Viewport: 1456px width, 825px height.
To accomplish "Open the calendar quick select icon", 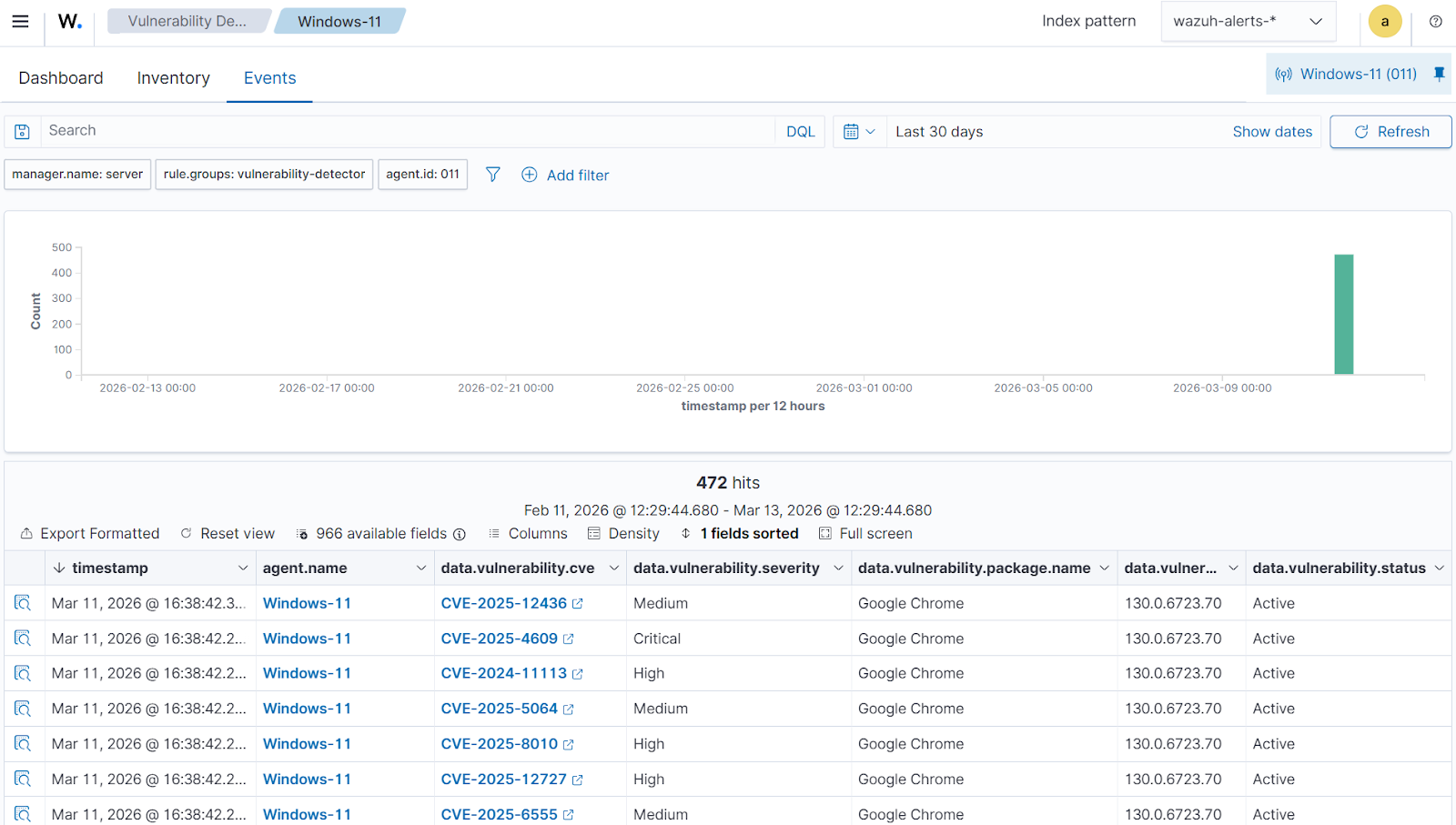I will tap(857, 131).
